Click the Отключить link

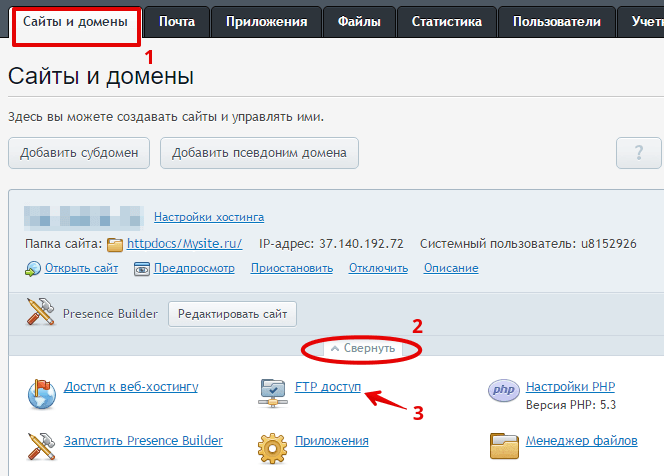click(378, 268)
